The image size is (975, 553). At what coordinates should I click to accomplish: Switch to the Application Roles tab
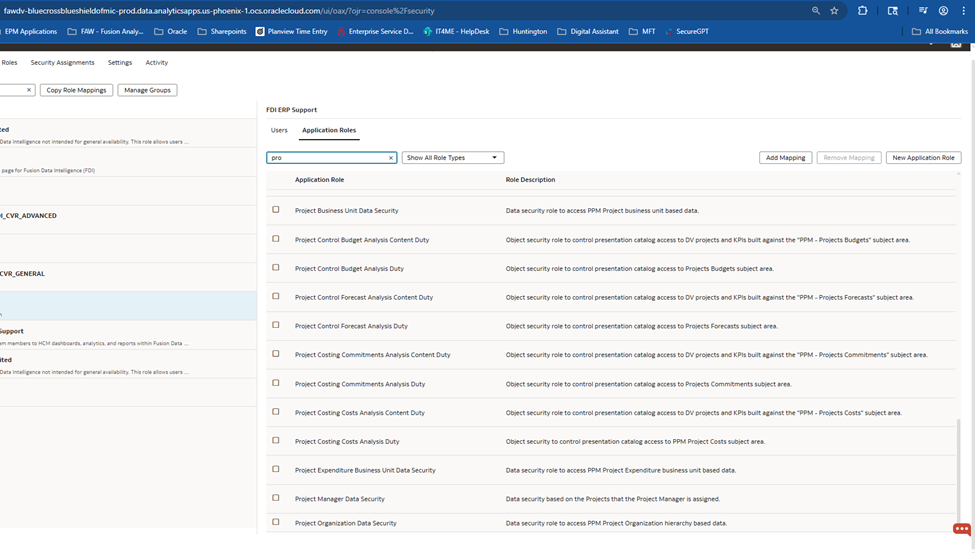click(x=329, y=130)
